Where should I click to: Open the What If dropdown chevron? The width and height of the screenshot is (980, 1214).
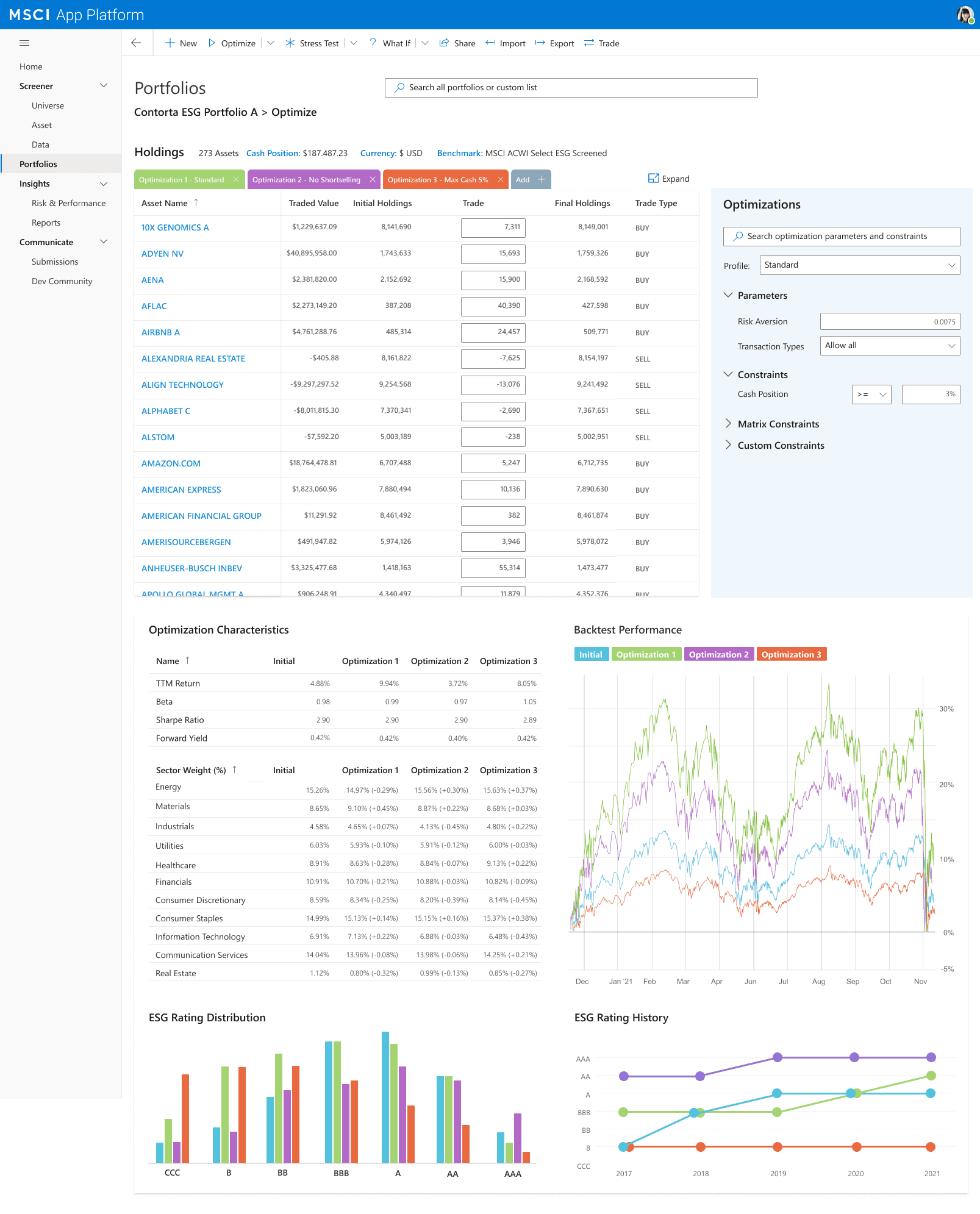[425, 43]
